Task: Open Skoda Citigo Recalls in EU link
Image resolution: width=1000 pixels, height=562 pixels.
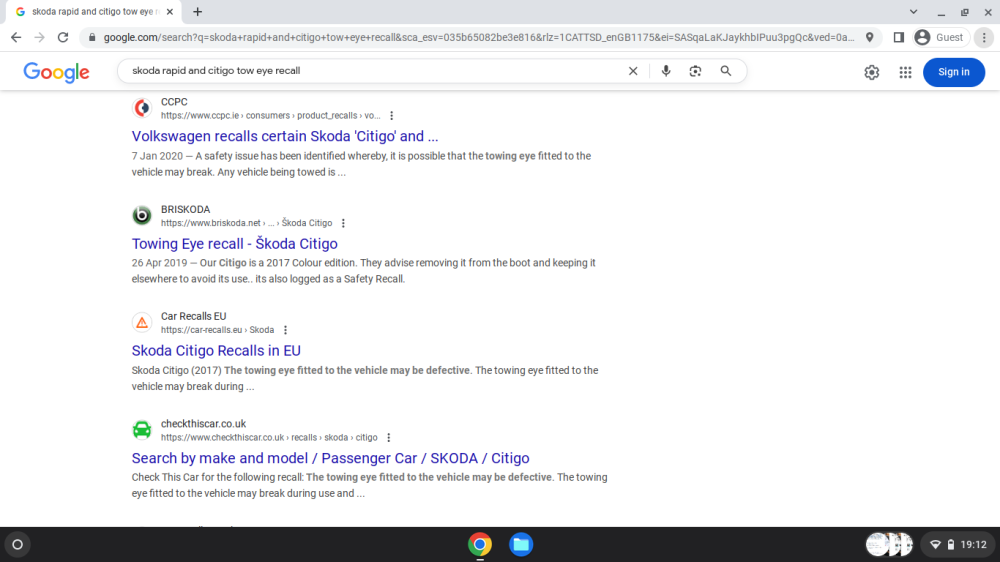Action: 216,350
